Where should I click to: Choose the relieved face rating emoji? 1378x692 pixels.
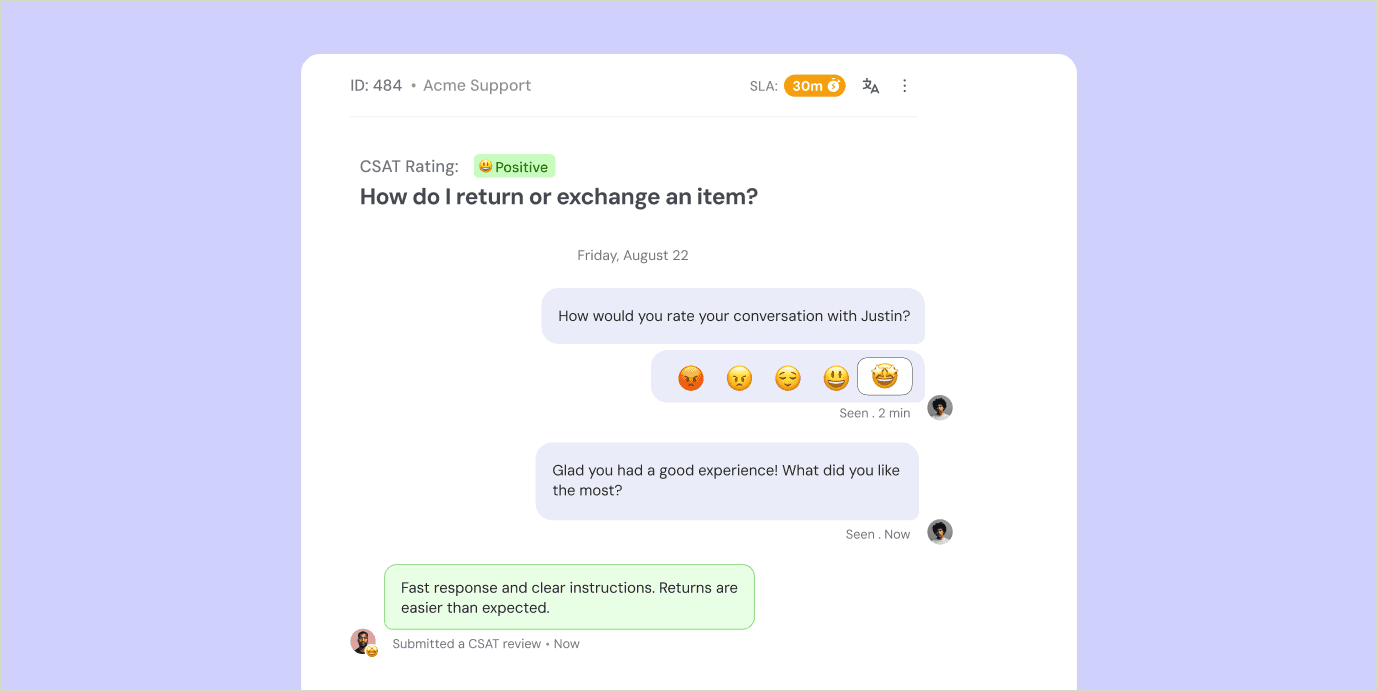788,378
